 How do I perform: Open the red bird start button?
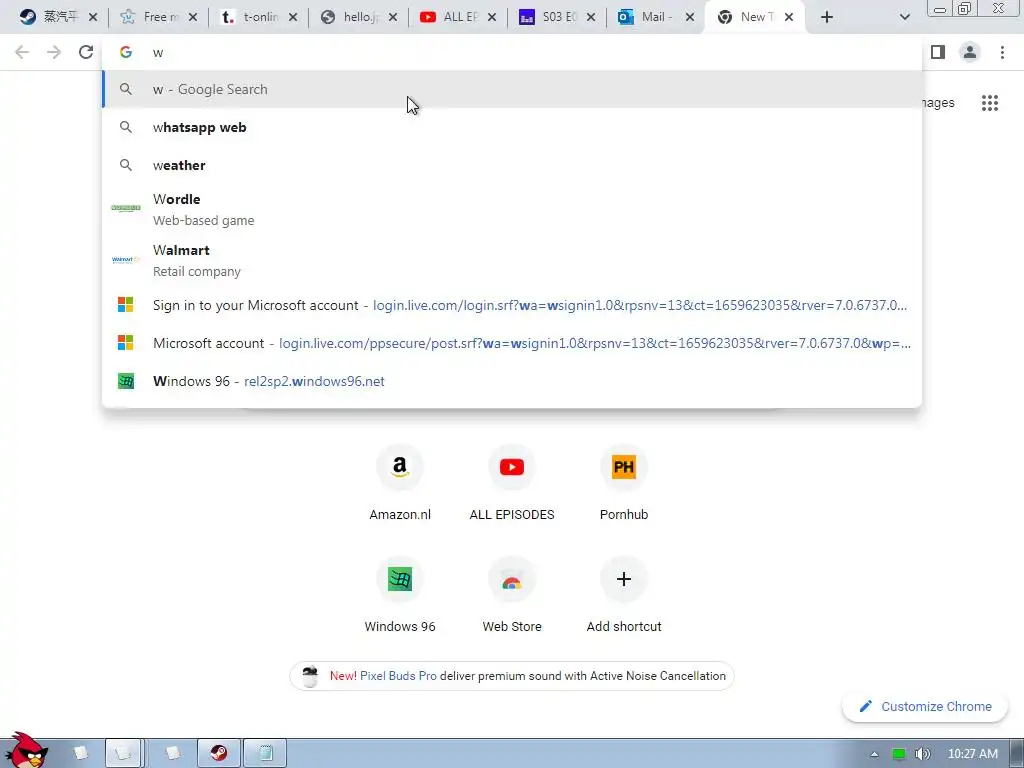click(x=25, y=751)
